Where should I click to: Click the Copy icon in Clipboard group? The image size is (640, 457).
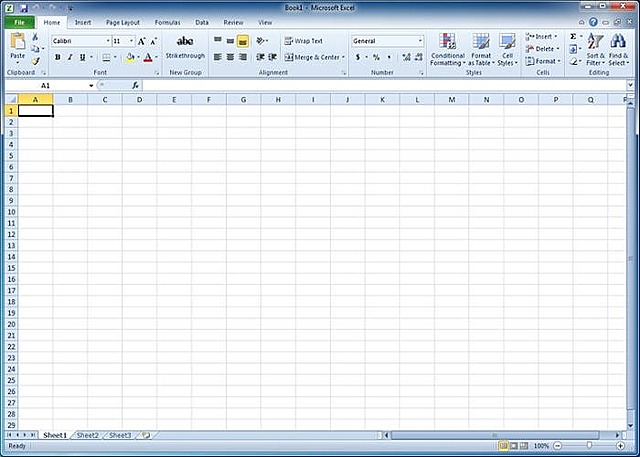[x=35, y=49]
